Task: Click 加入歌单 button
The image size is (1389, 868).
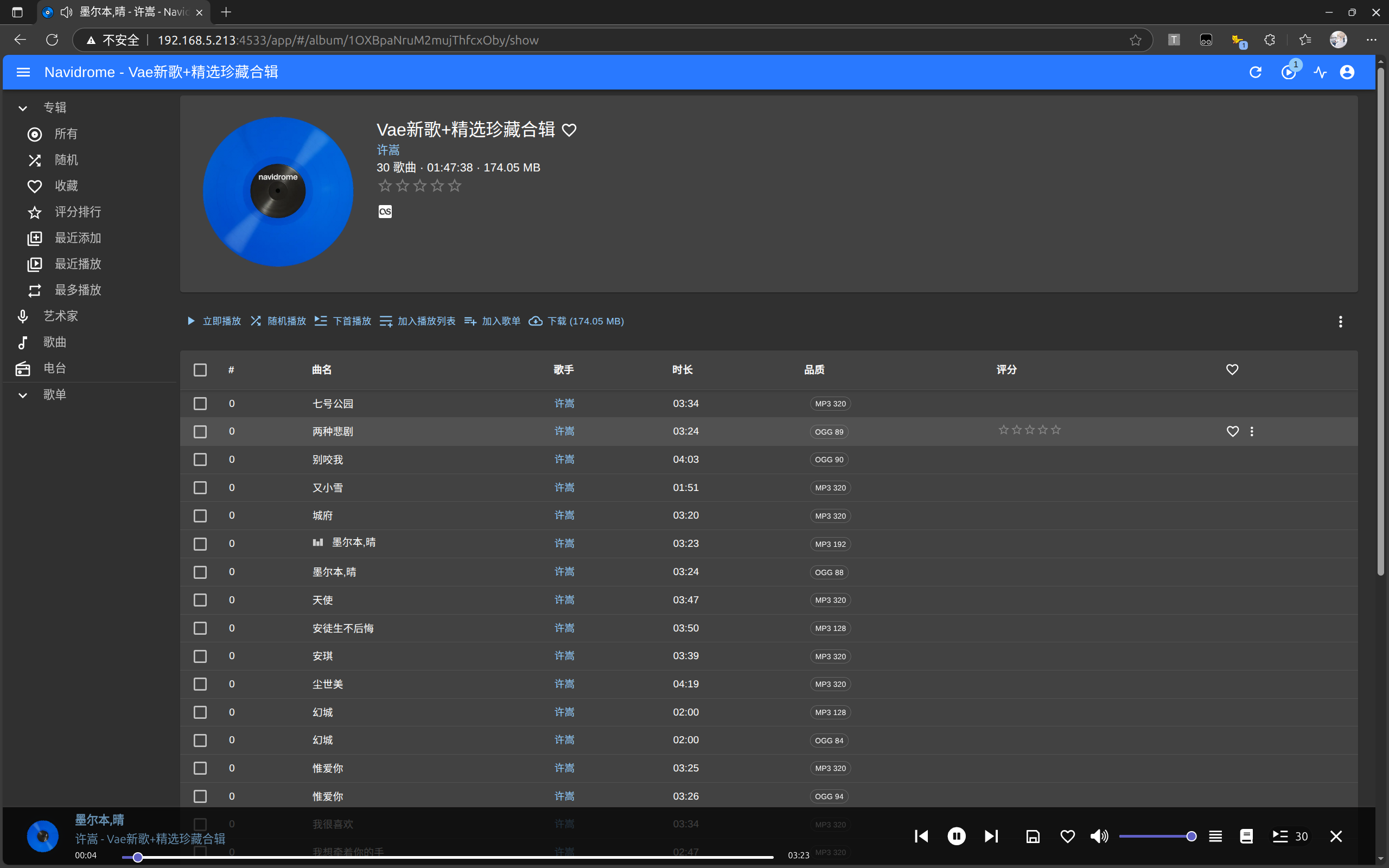Action: pyautogui.click(x=493, y=321)
